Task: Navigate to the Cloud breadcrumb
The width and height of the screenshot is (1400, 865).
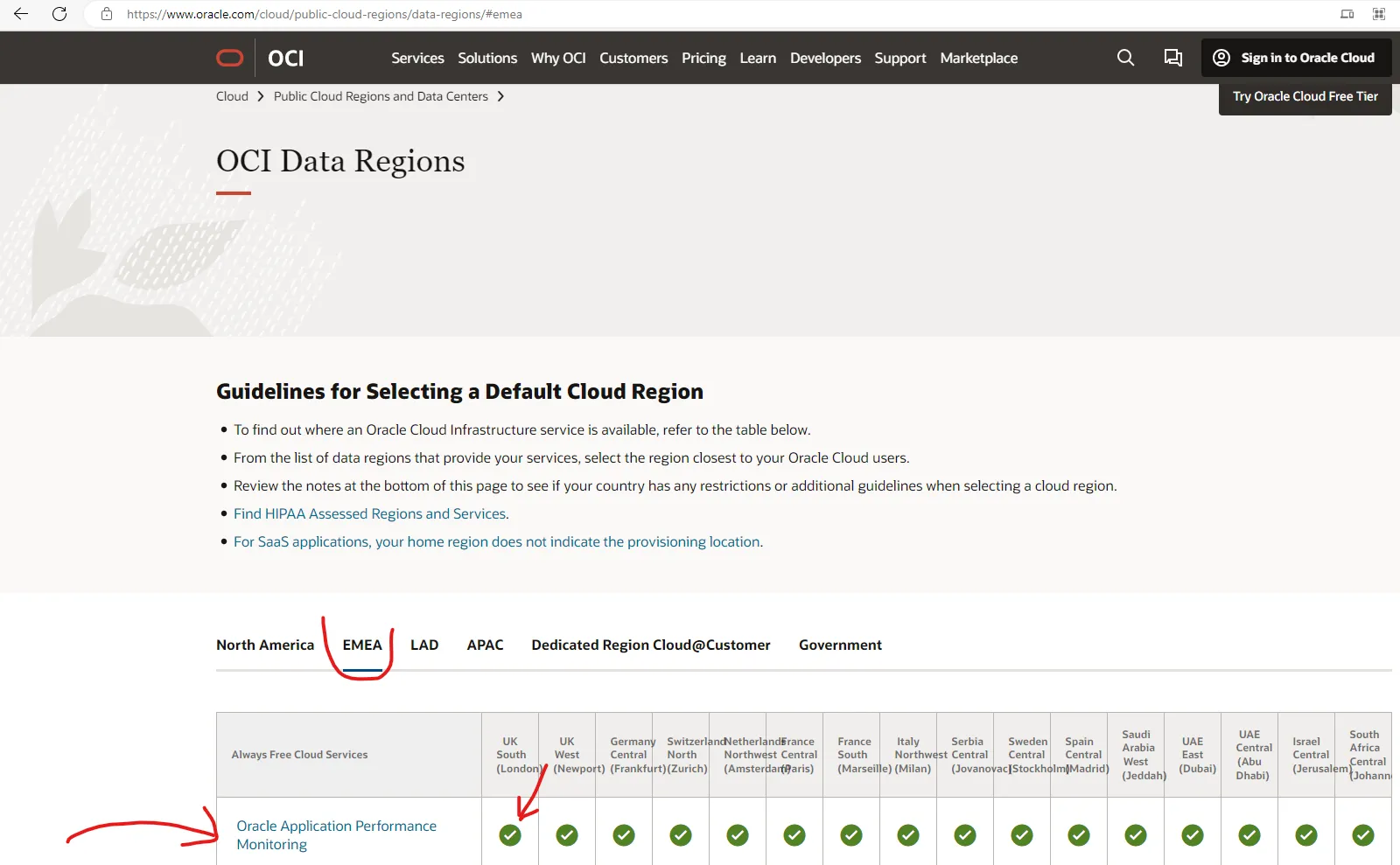Action: pos(232,96)
